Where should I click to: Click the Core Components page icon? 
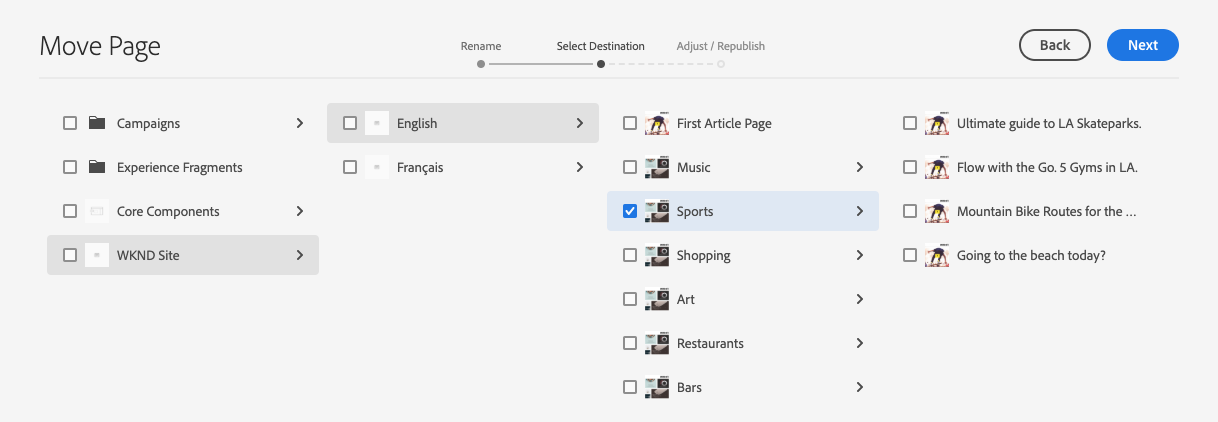[97, 212]
